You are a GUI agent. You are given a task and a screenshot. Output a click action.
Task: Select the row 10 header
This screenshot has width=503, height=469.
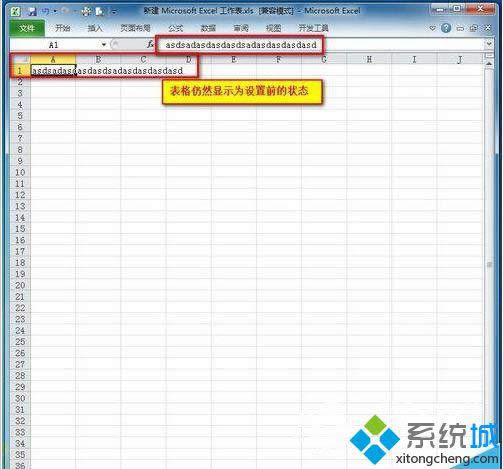pos(20,172)
